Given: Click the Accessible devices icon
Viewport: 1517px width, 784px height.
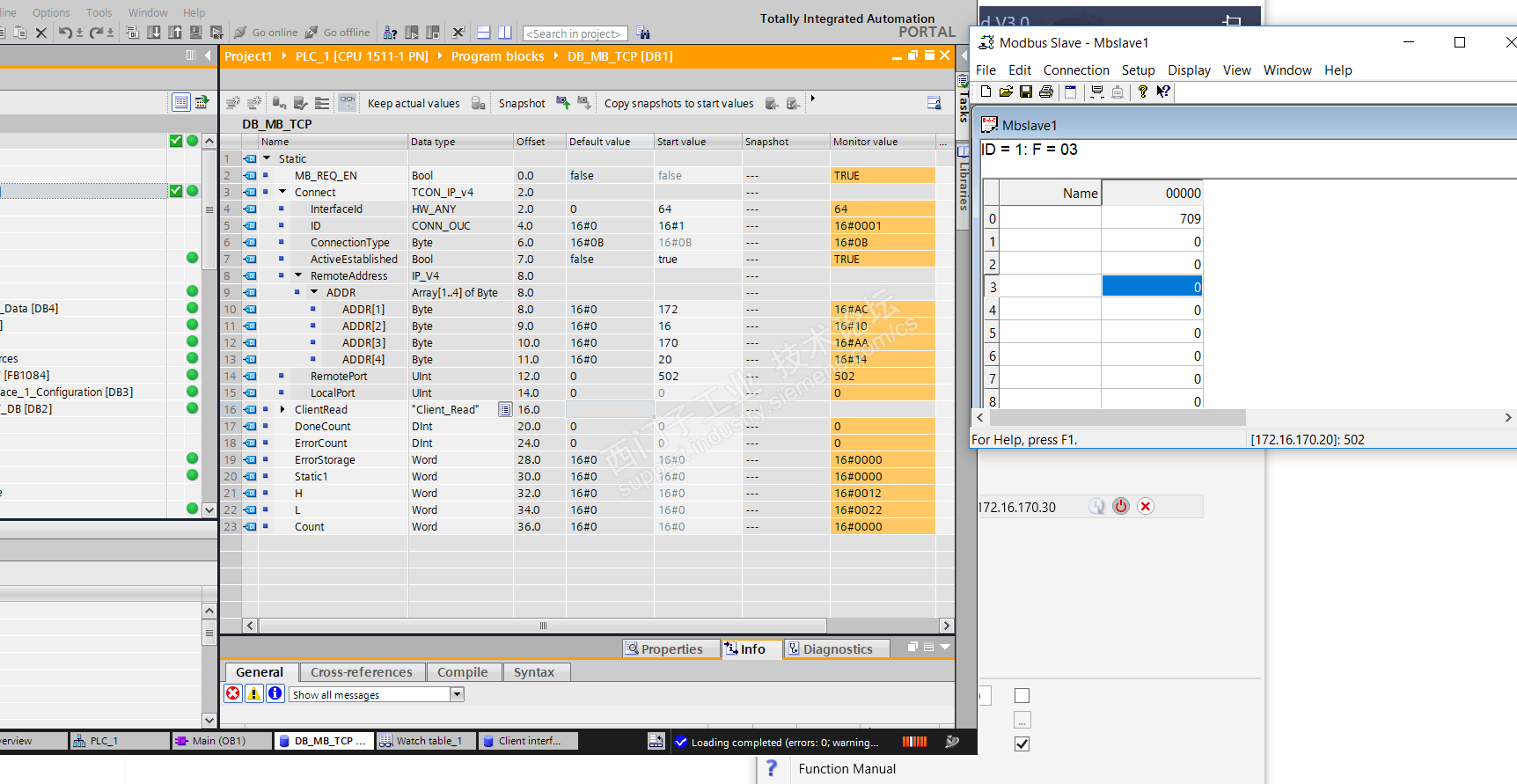Looking at the screenshot, I should [x=391, y=33].
